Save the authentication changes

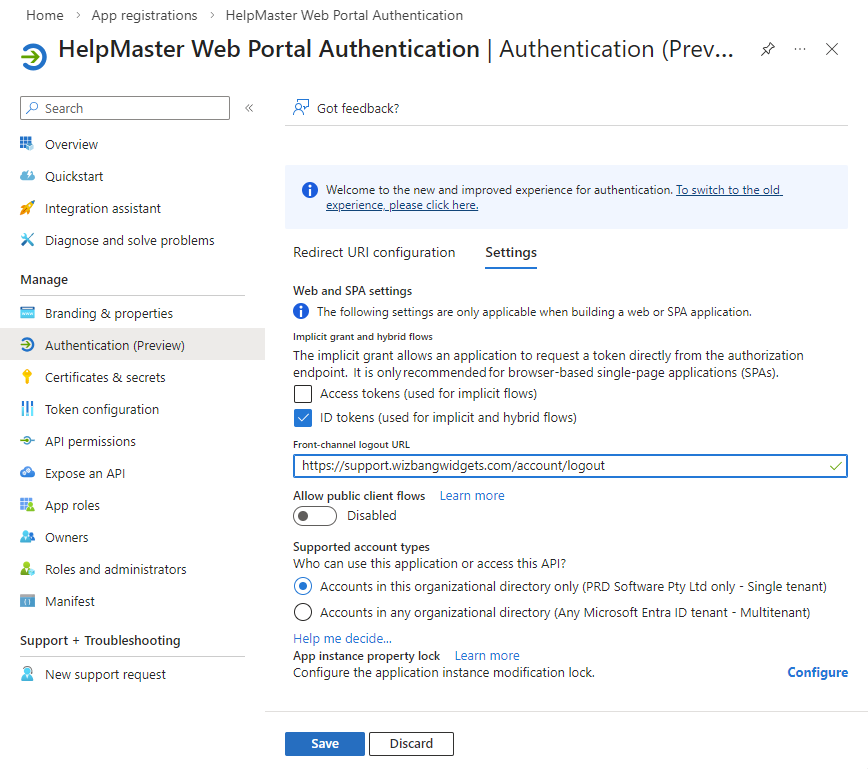[x=324, y=743]
